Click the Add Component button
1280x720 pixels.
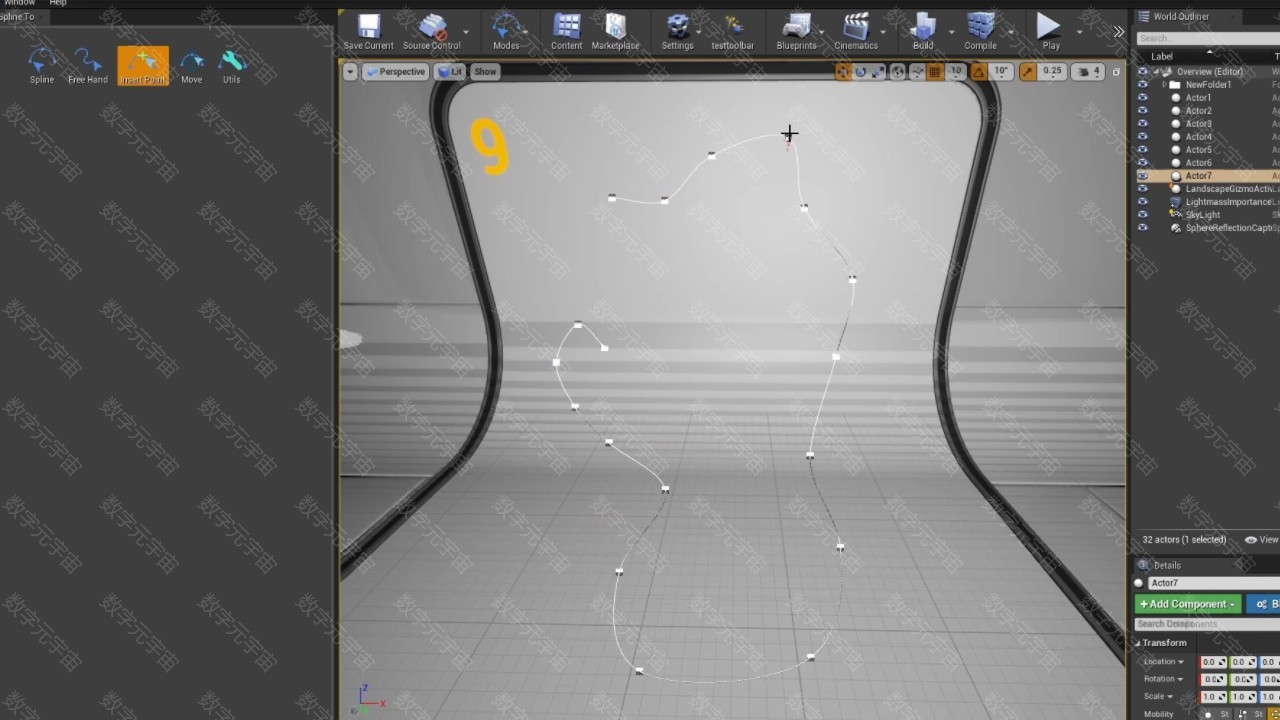[x=1188, y=604]
